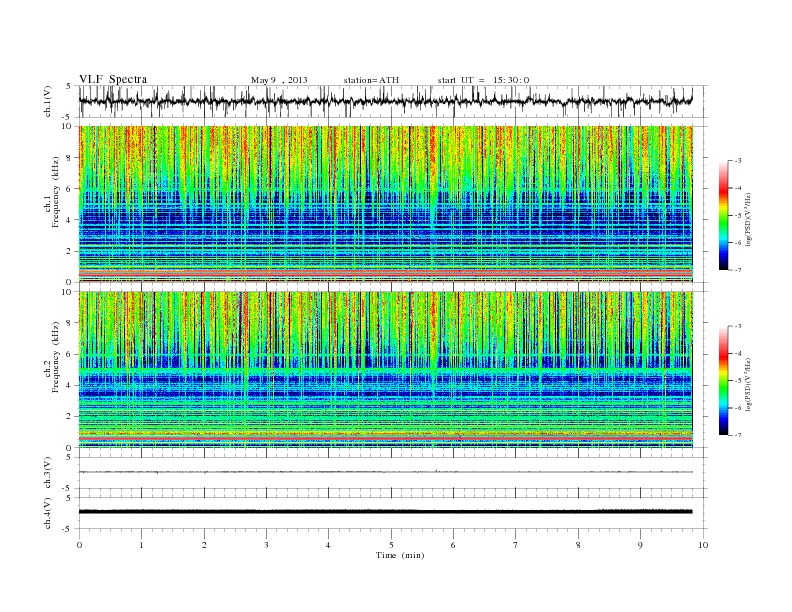Viewport: 792px width, 612px height.
Task: Click the ch.1 PSD colorbar
Action: point(724,215)
